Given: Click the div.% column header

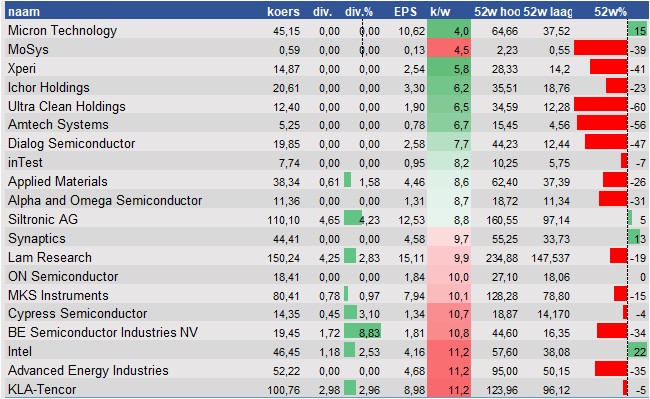Looking at the screenshot, I should (x=359, y=12).
